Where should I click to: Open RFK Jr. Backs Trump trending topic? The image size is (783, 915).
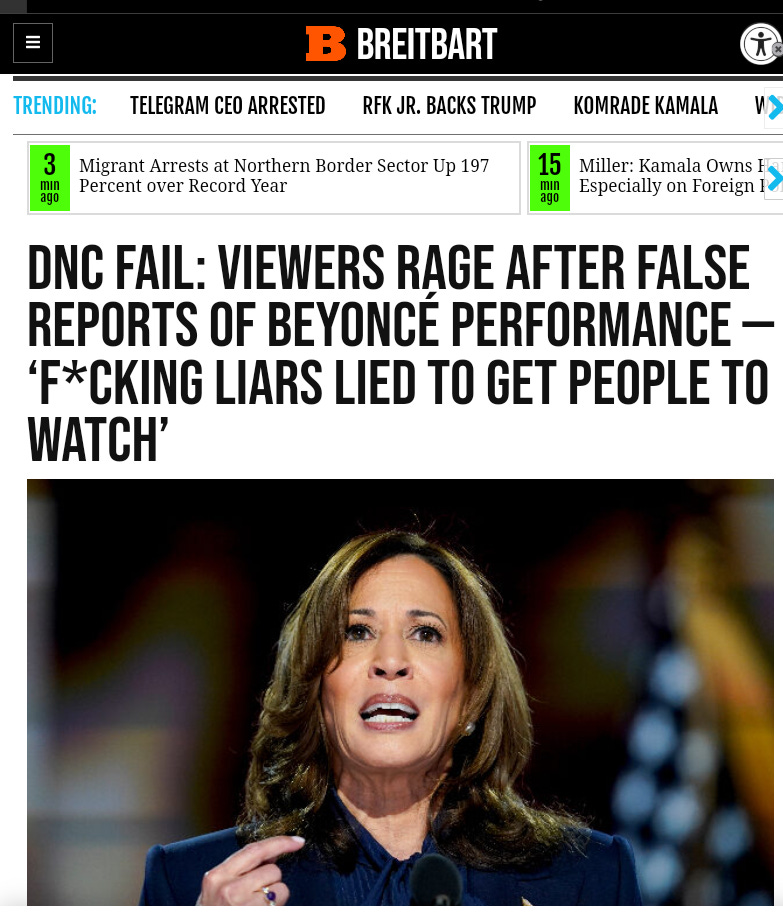449,106
